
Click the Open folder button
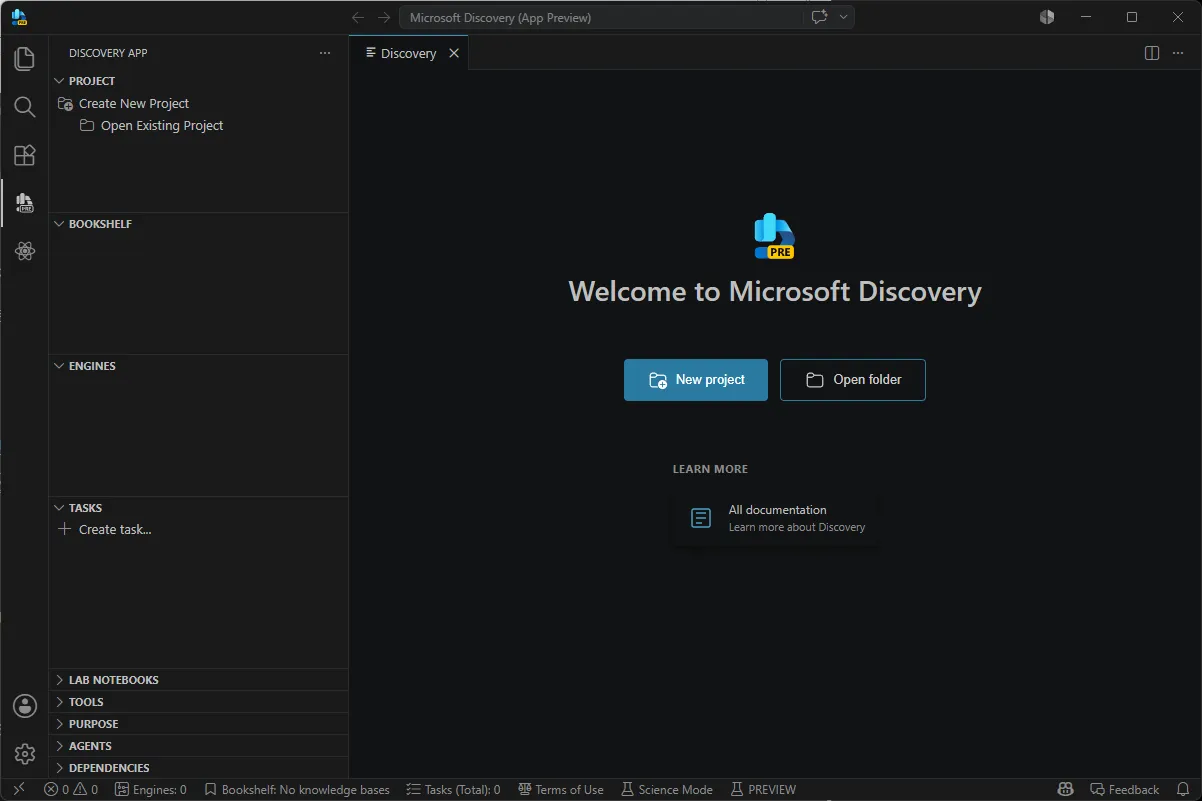coord(853,380)
